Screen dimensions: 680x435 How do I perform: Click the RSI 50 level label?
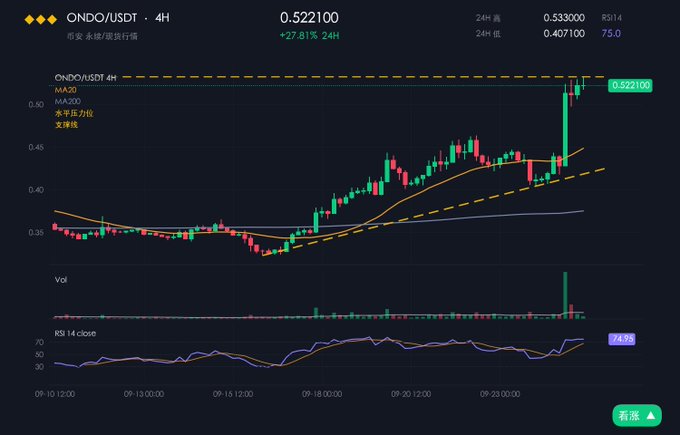39,354
